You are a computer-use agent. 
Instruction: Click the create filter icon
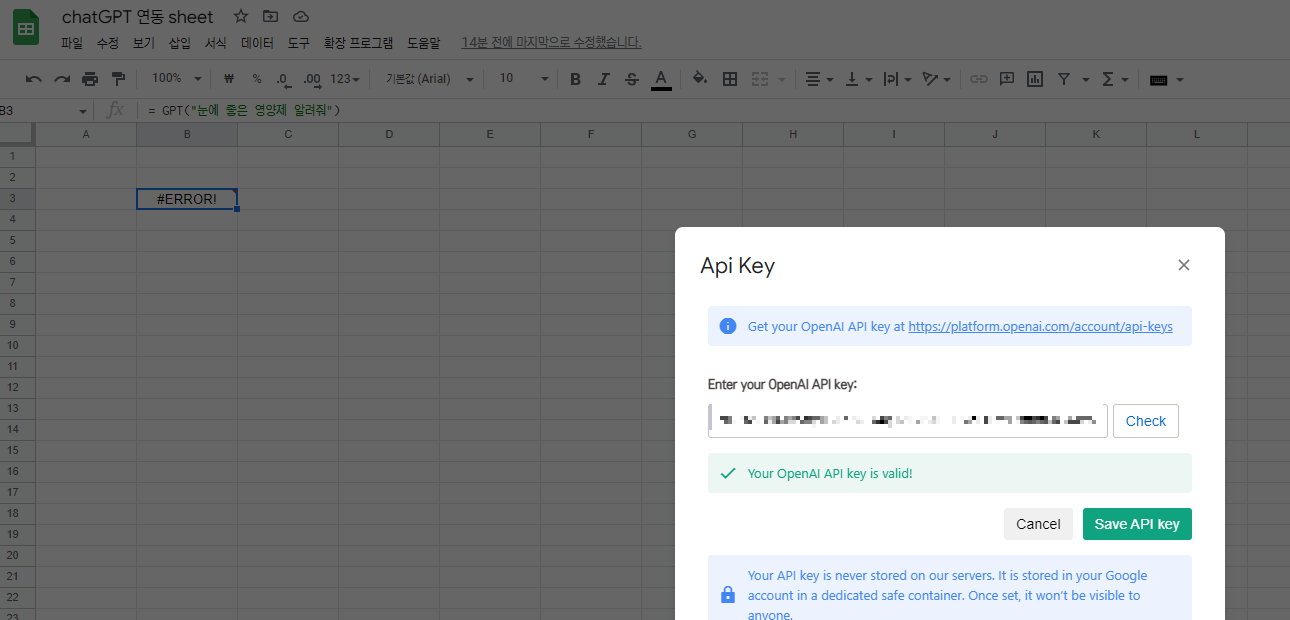[x=1064, y=79]
